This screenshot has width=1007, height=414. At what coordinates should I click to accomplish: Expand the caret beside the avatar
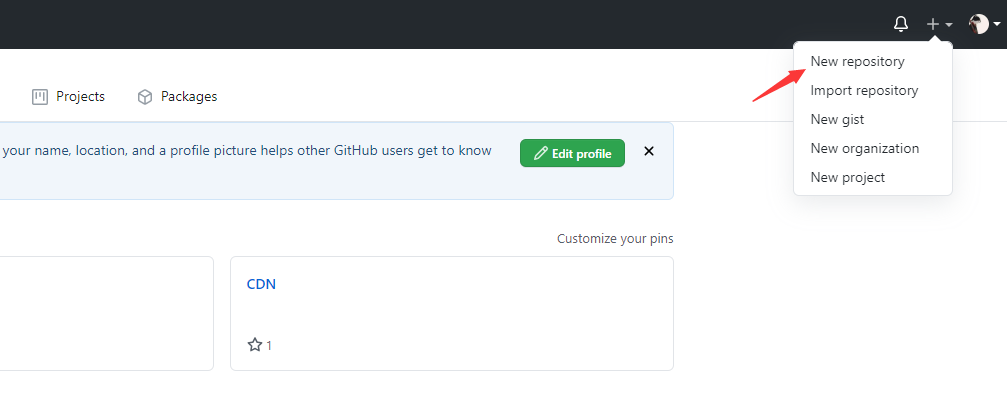click(997, 24)
